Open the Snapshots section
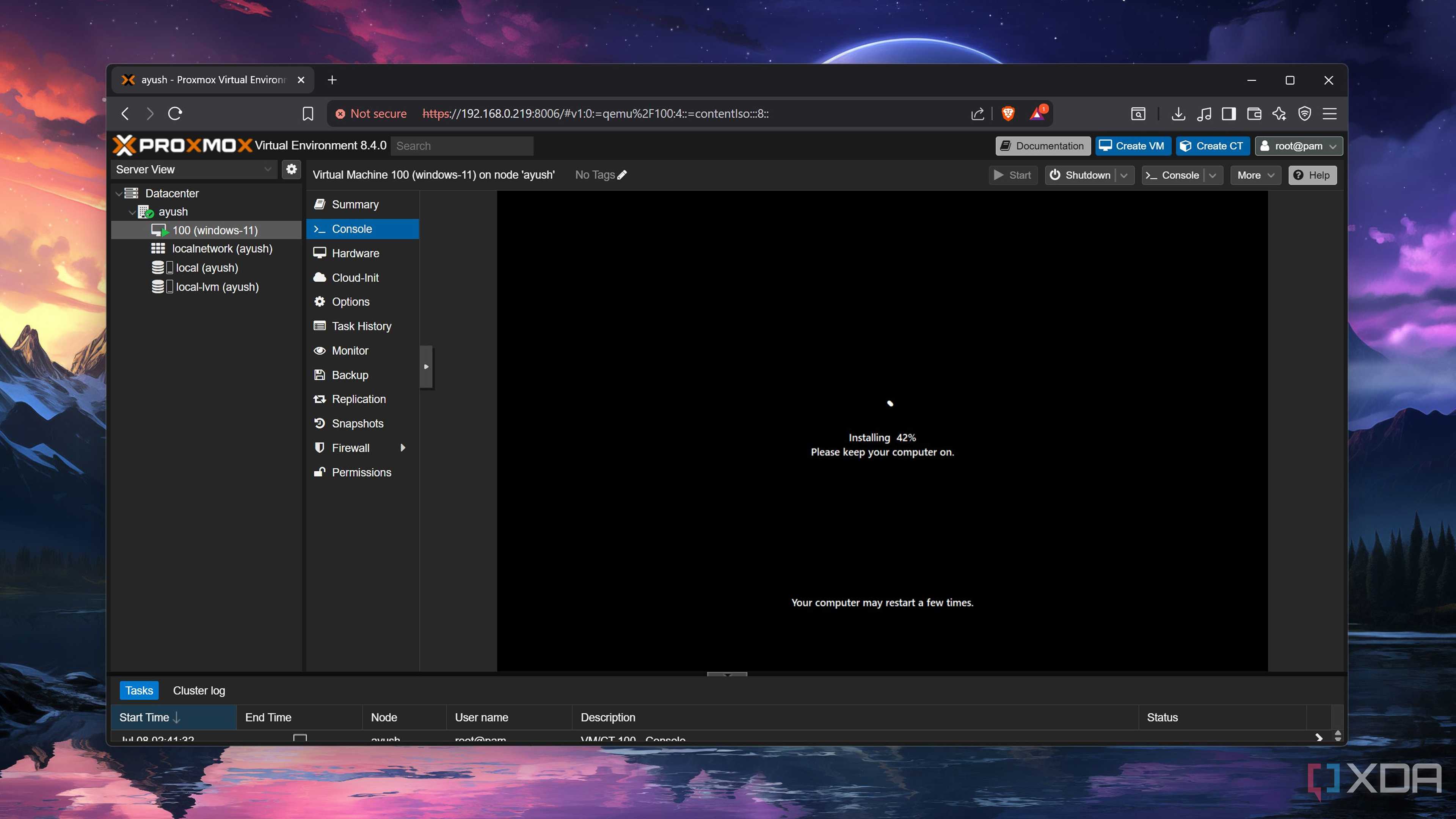 362,424
